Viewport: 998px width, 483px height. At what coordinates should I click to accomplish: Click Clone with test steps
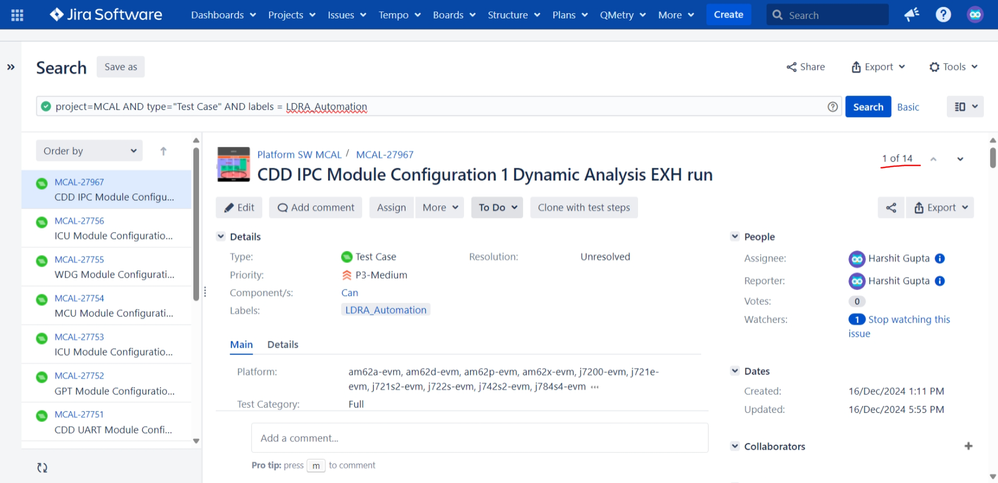(584, 207)
